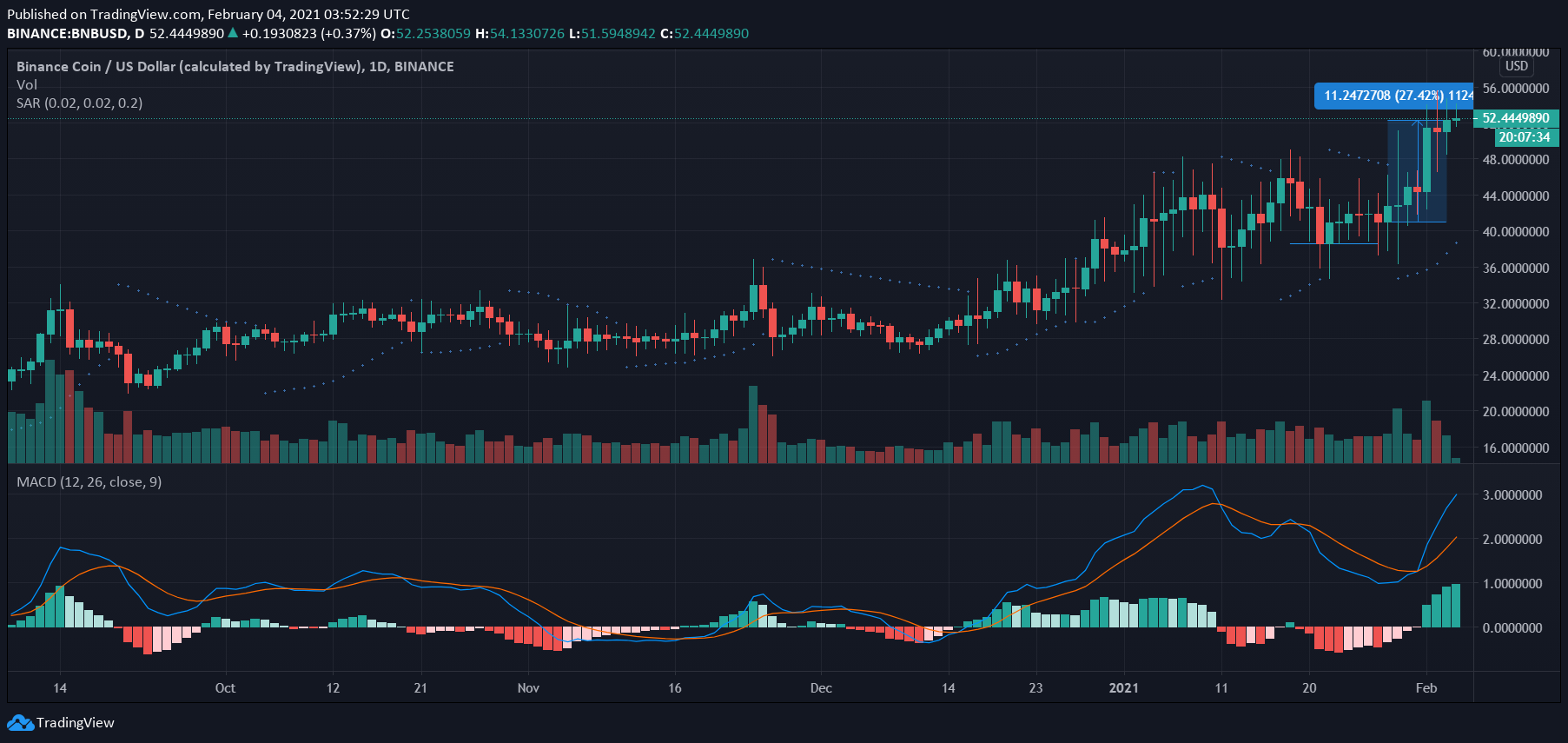Click the green current-price tag on the axis
The width and height of the screenshot is (1568, 743).
1516,118
